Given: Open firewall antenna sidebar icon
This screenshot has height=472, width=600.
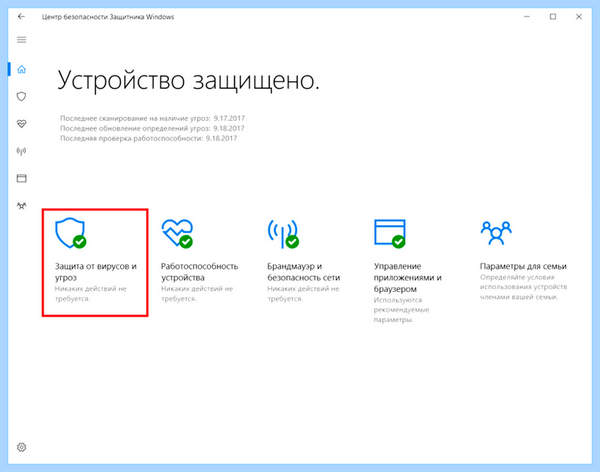Looking at the screenshot, I should [x=21, y=151].
